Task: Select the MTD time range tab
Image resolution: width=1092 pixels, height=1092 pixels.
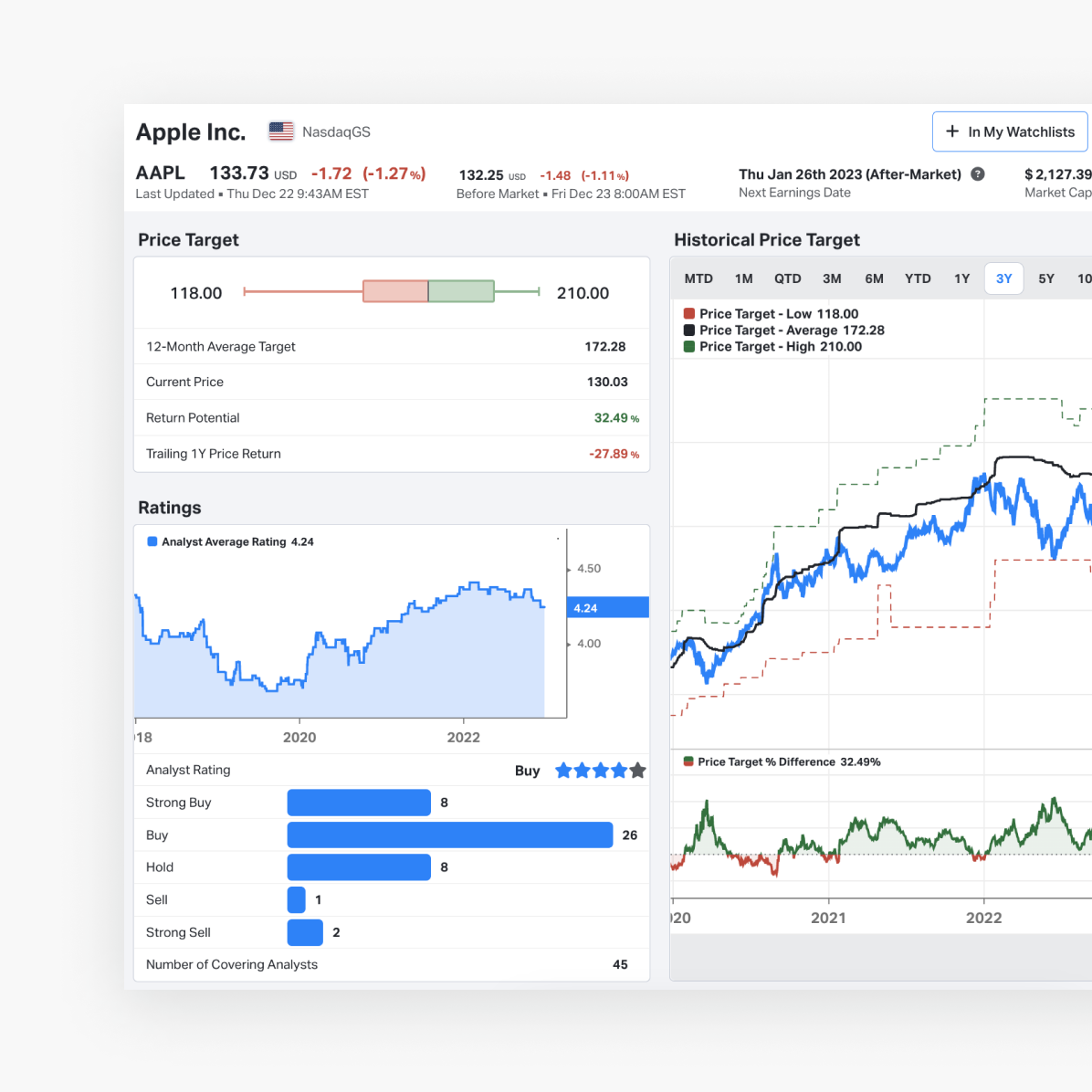Action: click(x=698, y=278)
